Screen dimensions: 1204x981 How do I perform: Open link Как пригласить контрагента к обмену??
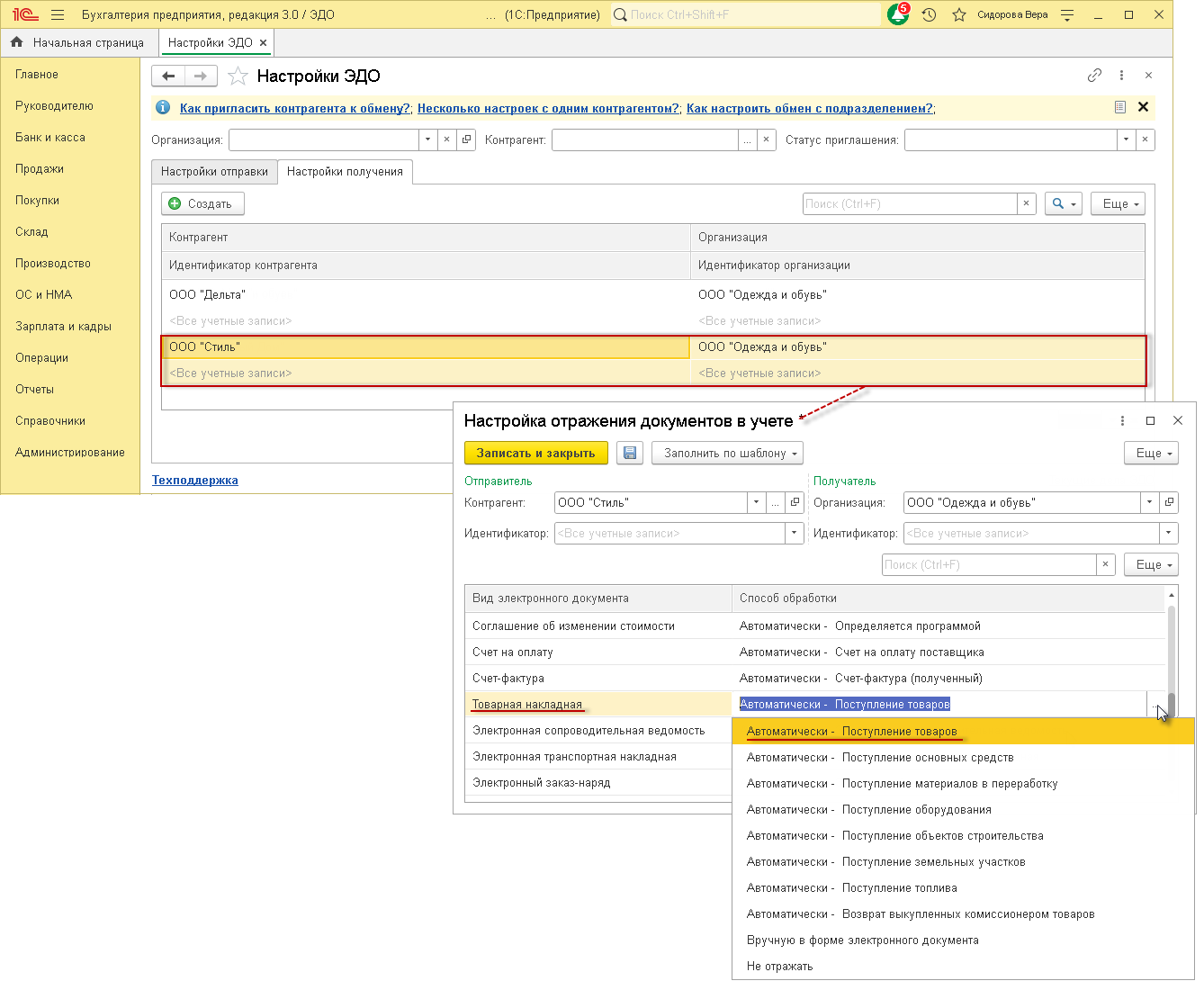[x=295, y=108]
